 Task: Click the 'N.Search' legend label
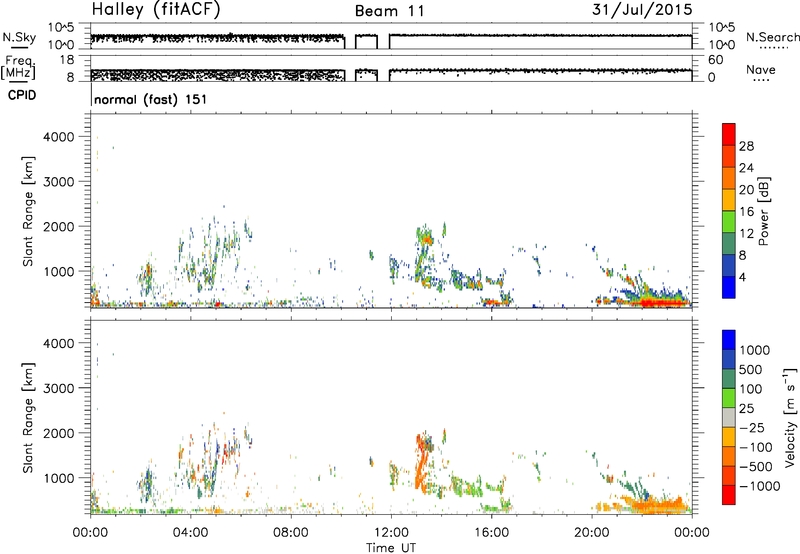coord(772,37)
